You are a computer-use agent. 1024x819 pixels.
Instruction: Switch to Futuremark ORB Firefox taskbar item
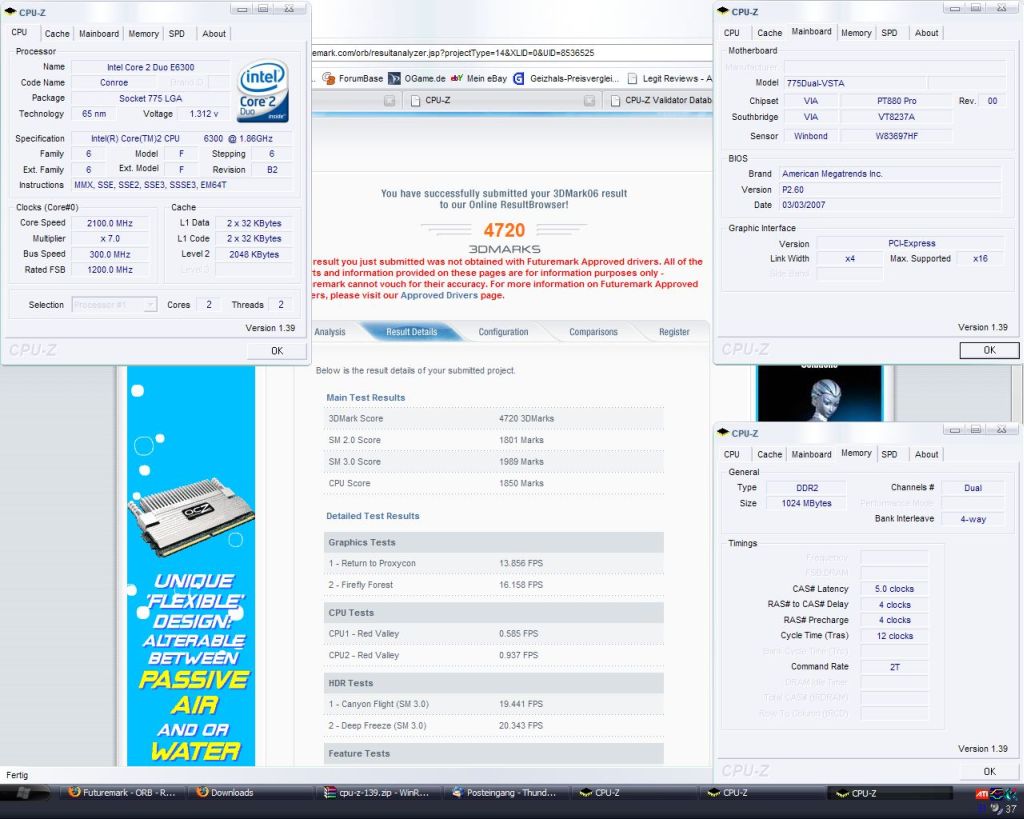point(121,793)
